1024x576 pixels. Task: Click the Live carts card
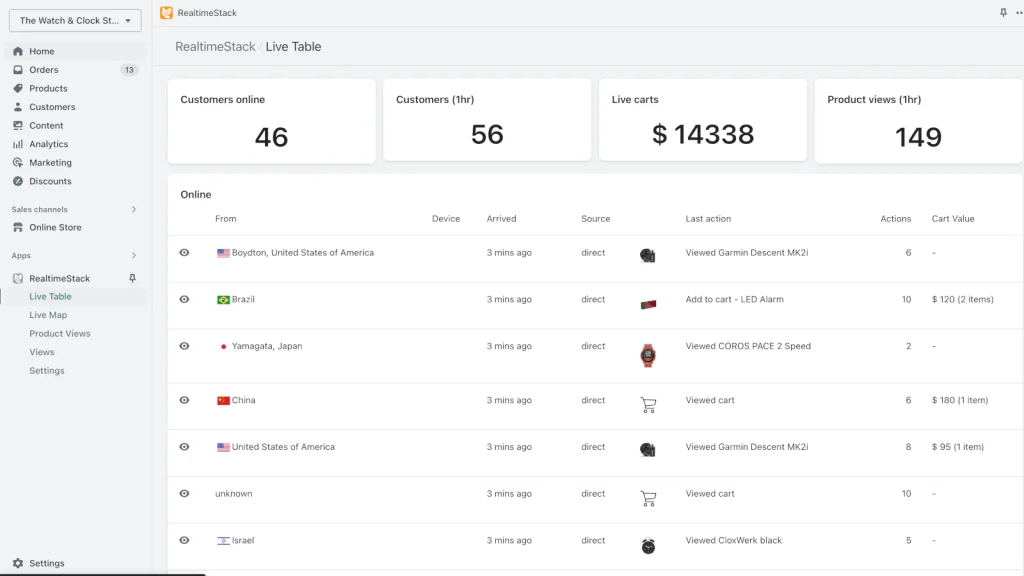coord(703,120)
